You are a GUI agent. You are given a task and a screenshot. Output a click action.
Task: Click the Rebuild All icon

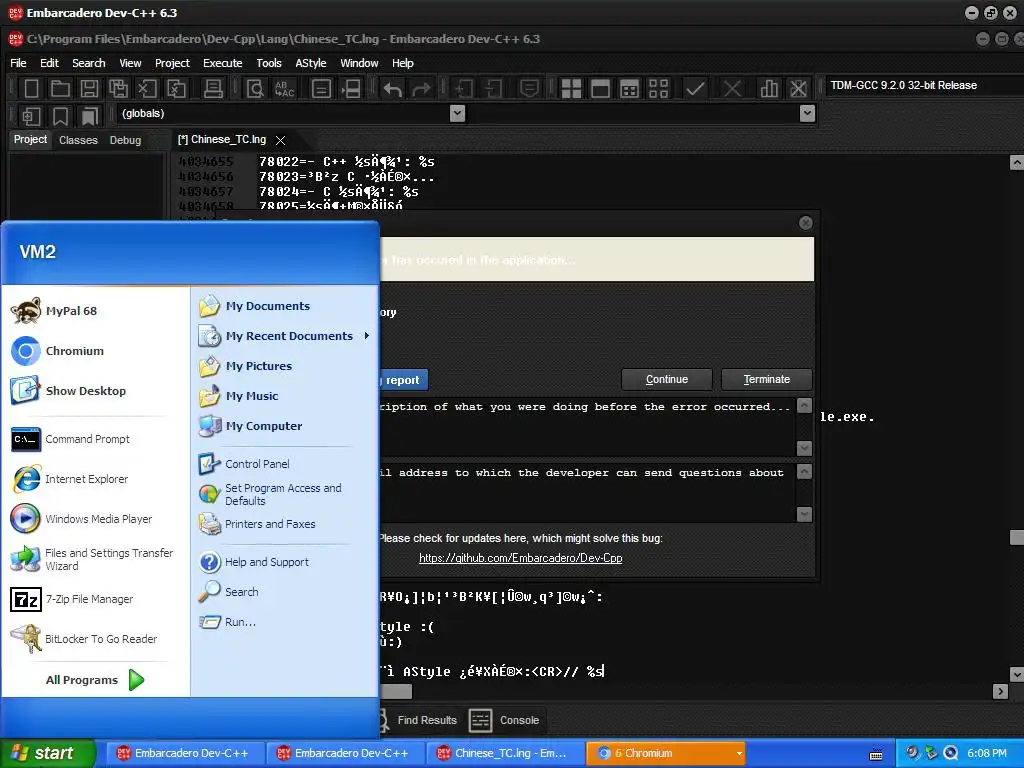658,88
